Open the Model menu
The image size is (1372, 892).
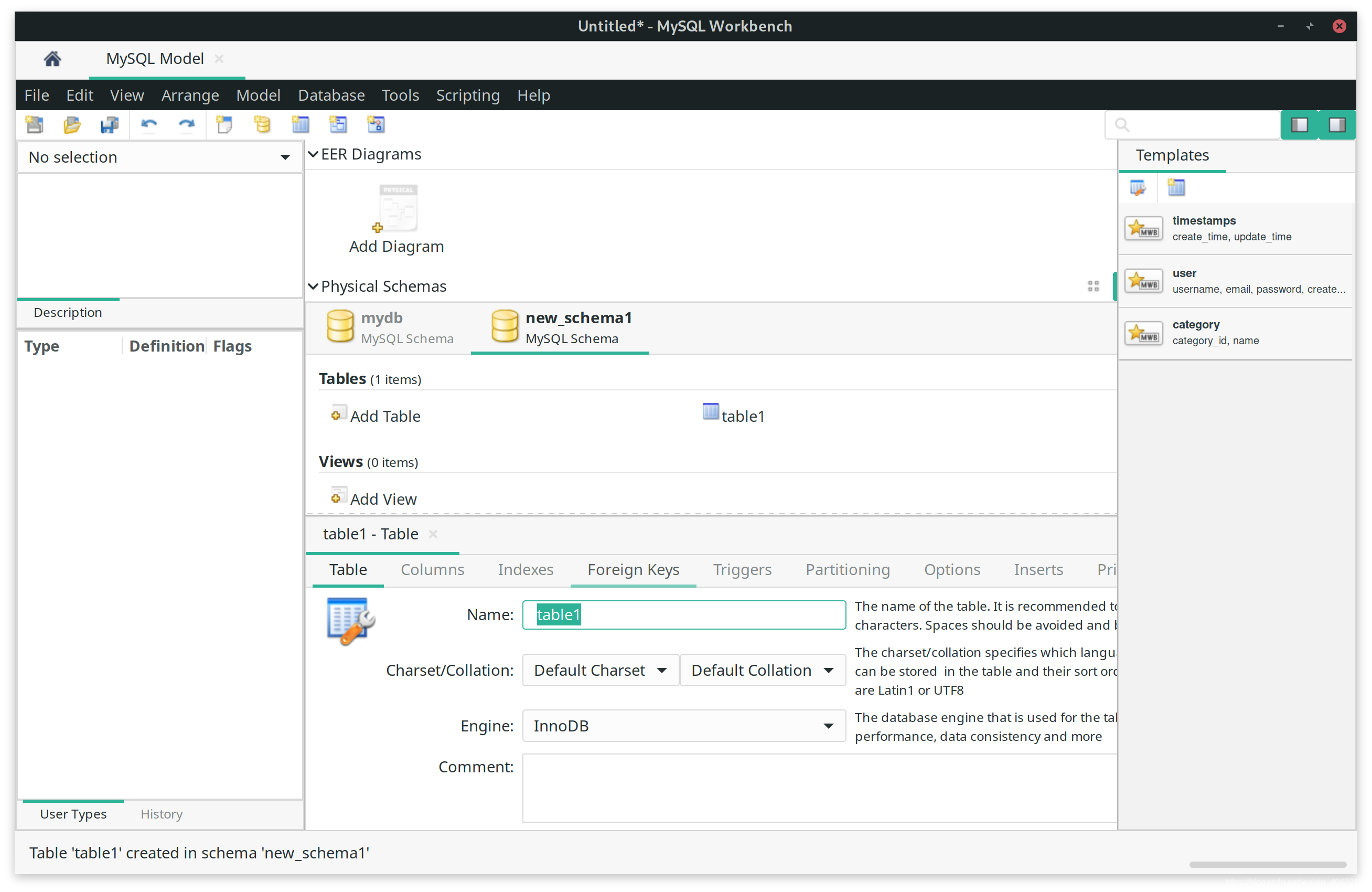(258, 95)
